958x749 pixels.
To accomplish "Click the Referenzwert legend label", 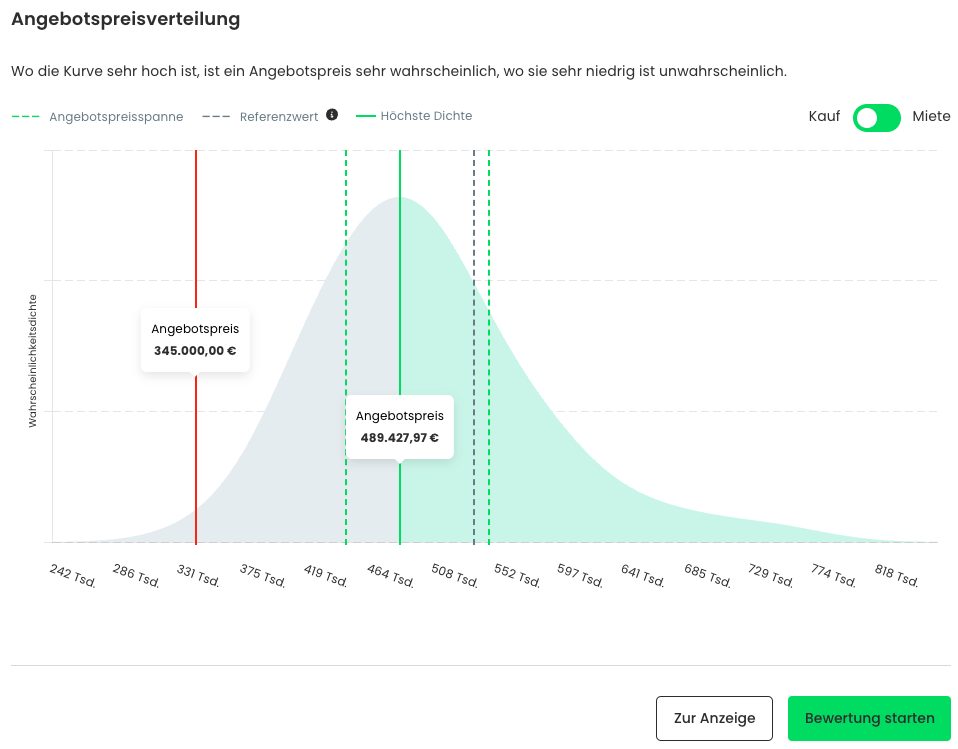I will pyautogui.click(x=278, y=116).
